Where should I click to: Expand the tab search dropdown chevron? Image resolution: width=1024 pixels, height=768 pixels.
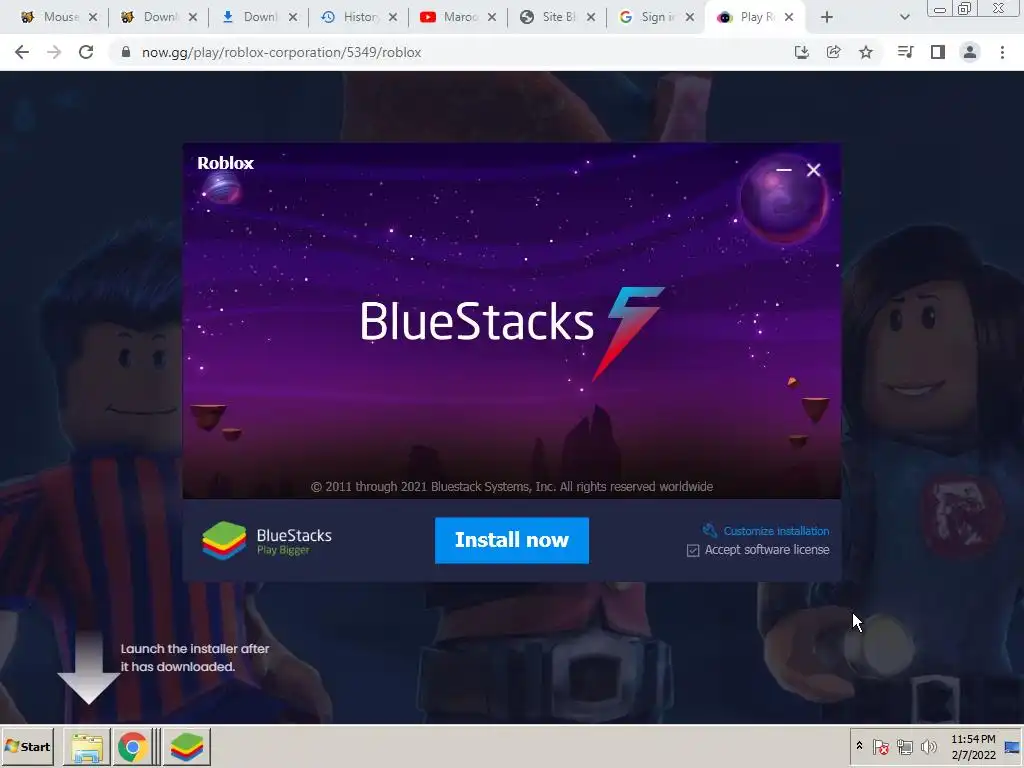tap(904, 17)
